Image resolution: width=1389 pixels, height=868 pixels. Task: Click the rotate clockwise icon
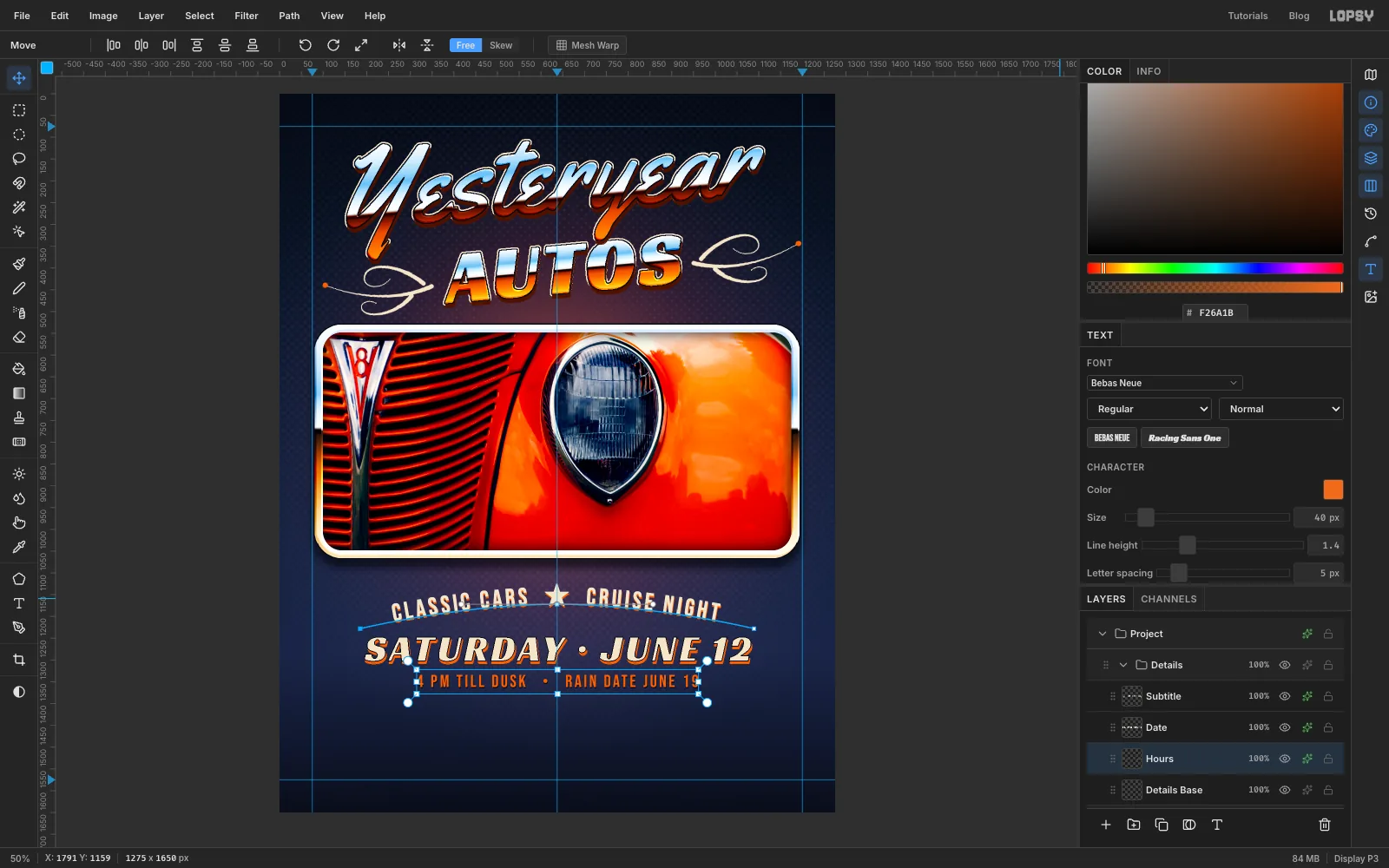333,45
